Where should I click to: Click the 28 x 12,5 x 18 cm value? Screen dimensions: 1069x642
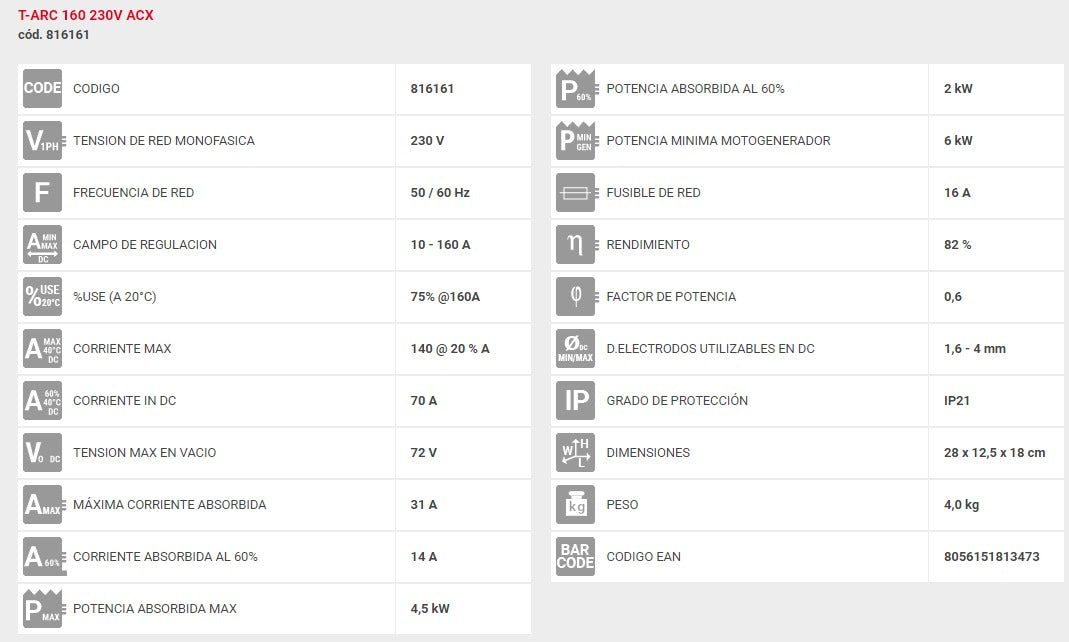click(x=995, y=453)
